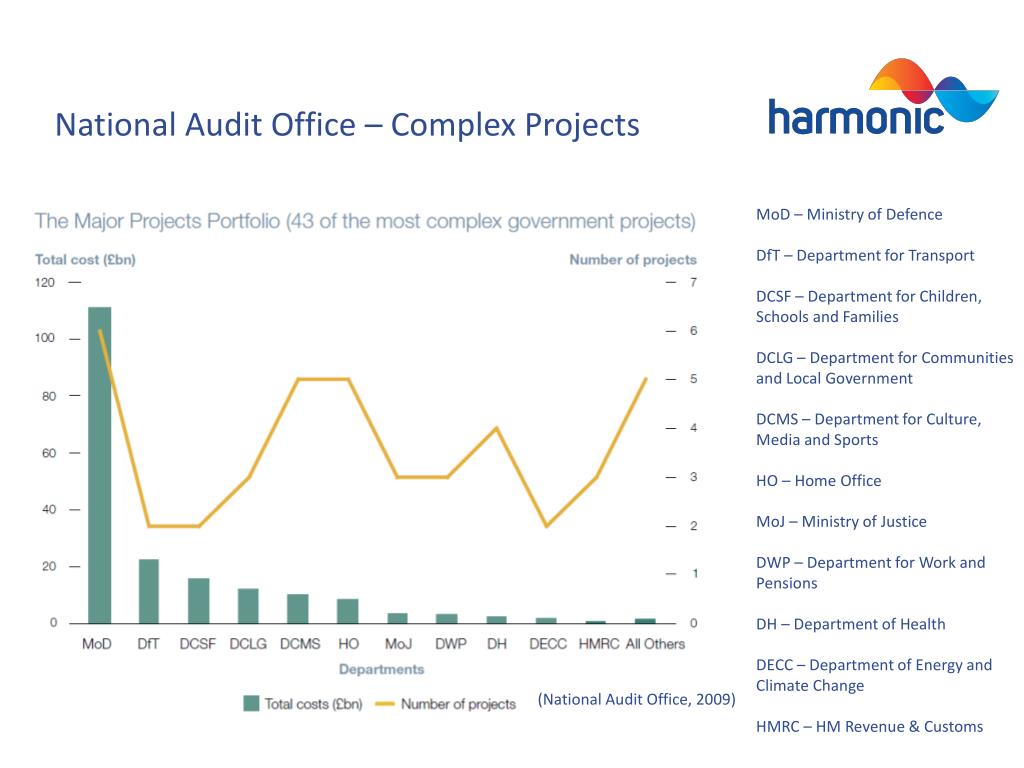Click MoJ – Ministry of Justice definition
Viewport: 1024px width, 768px height.
coord(841,521)
